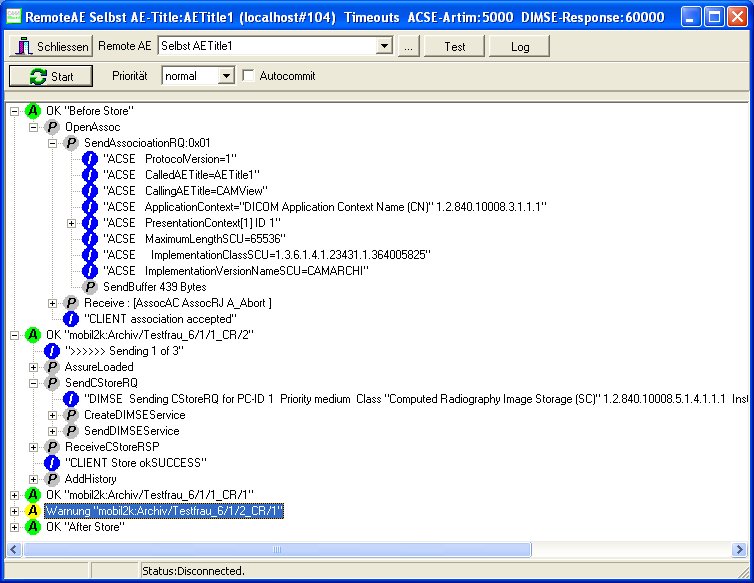754x583 pixels.
Task: Click the scroll left arrow
Action: [13, 549]
